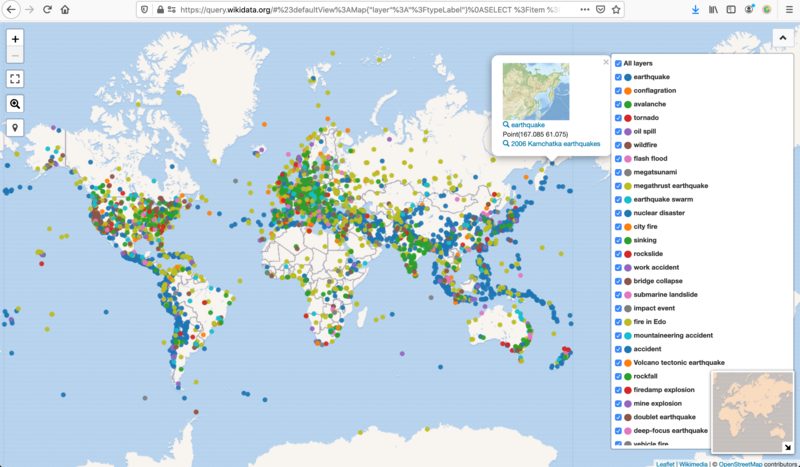
Task: View site security padlock info
Action: click(160, 9)
